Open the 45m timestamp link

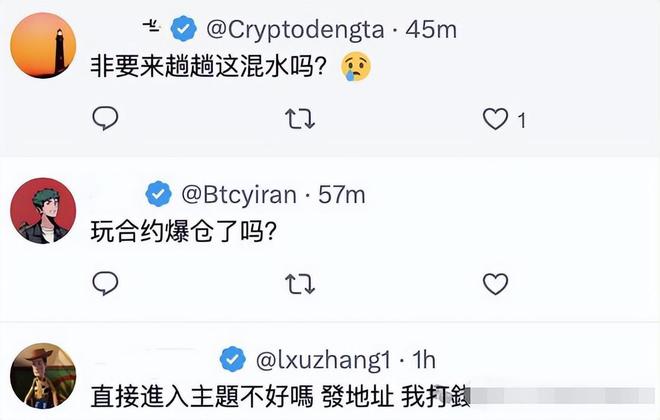[430, 29]
